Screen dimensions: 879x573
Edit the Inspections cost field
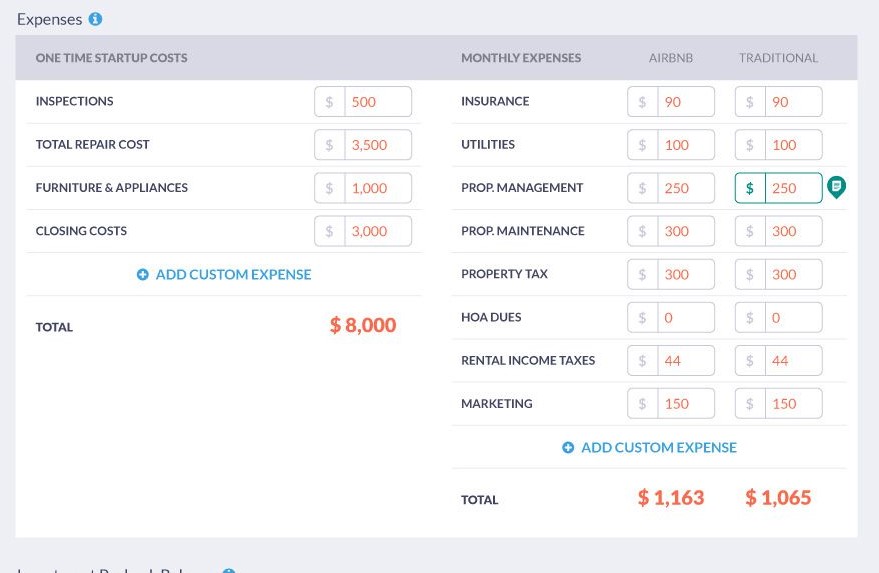point(377,102)
